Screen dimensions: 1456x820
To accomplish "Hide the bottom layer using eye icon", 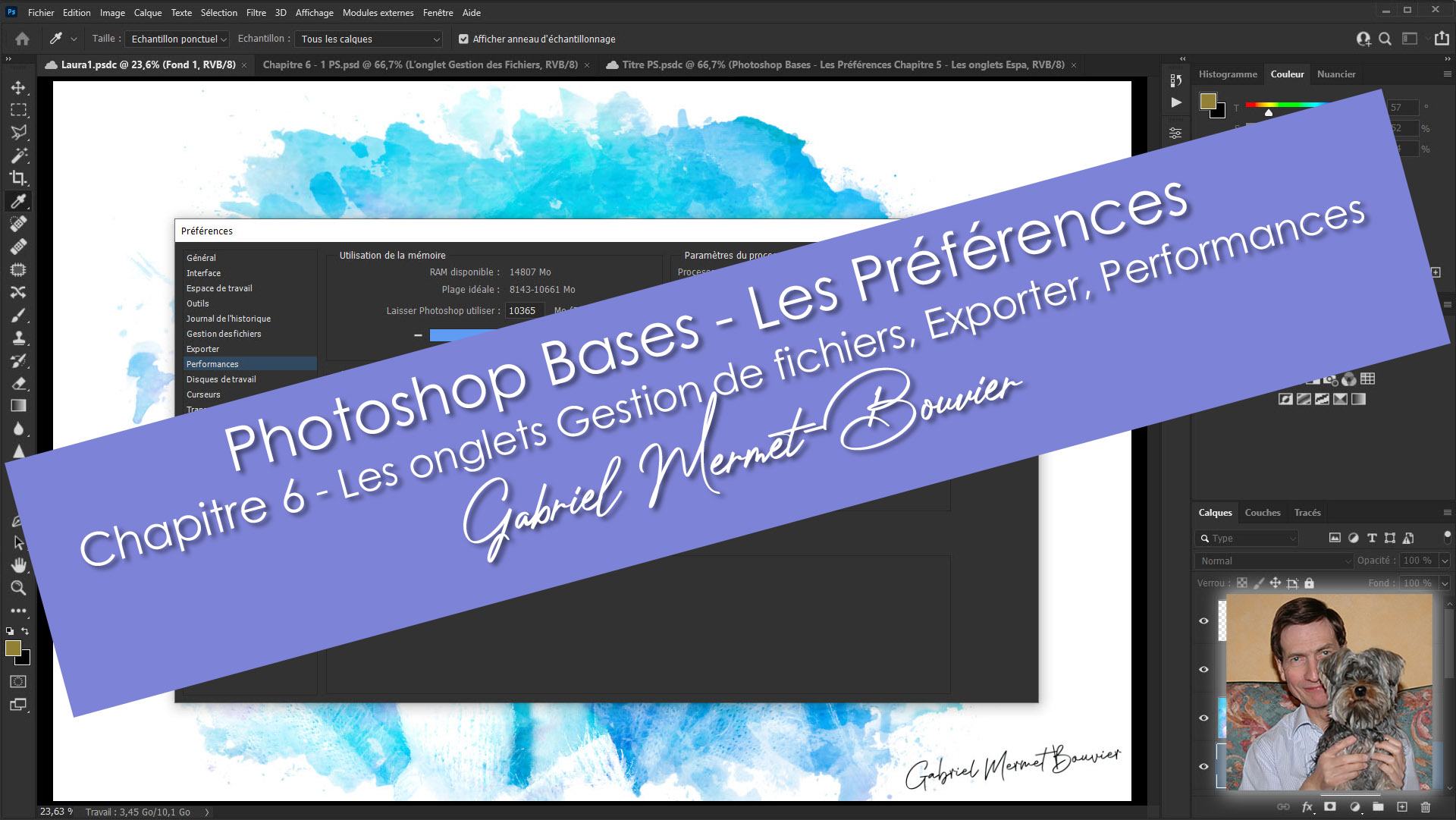I will (1203, 766).
